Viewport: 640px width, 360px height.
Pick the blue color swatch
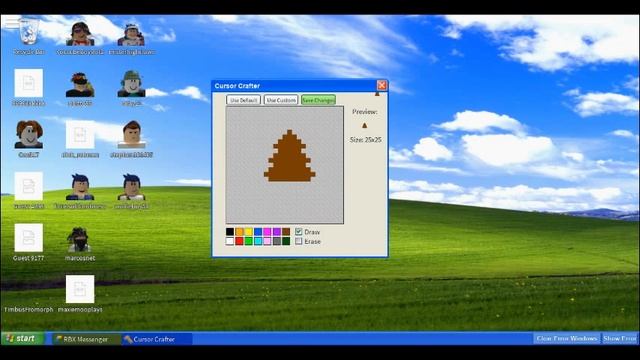coord(258,232)
